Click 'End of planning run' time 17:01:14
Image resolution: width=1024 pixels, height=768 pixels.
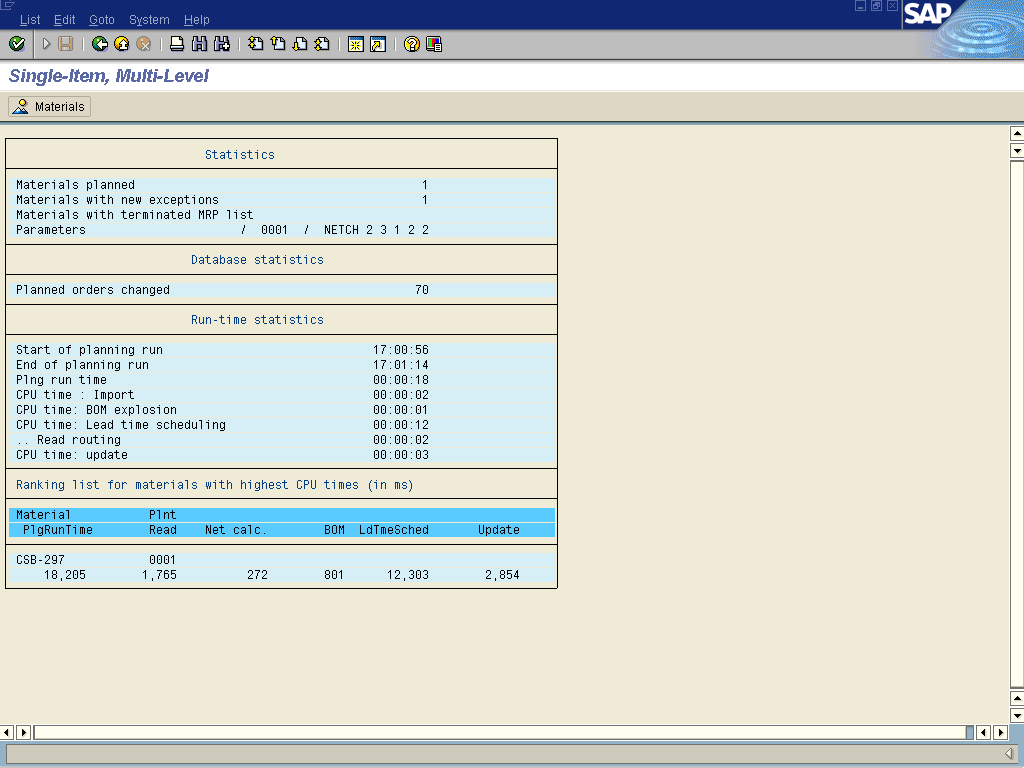click(401, 365)
